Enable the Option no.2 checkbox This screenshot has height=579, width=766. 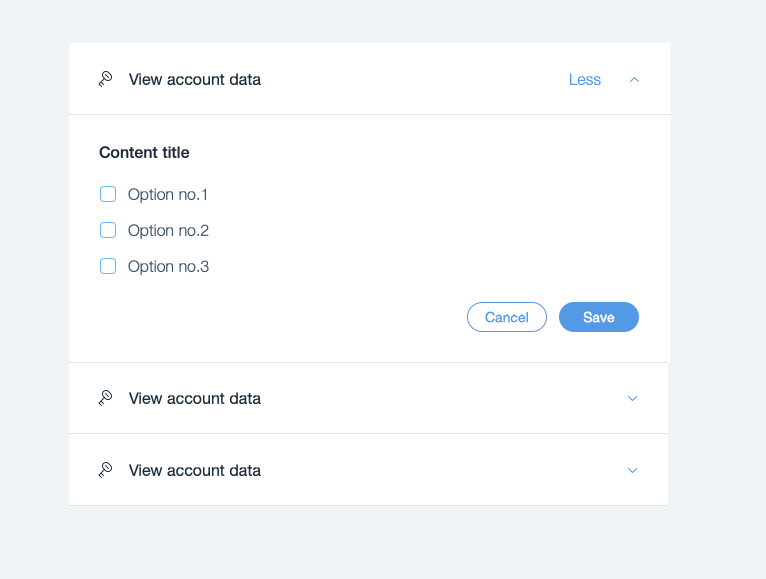pyautogui.click(x=108, y=230)
